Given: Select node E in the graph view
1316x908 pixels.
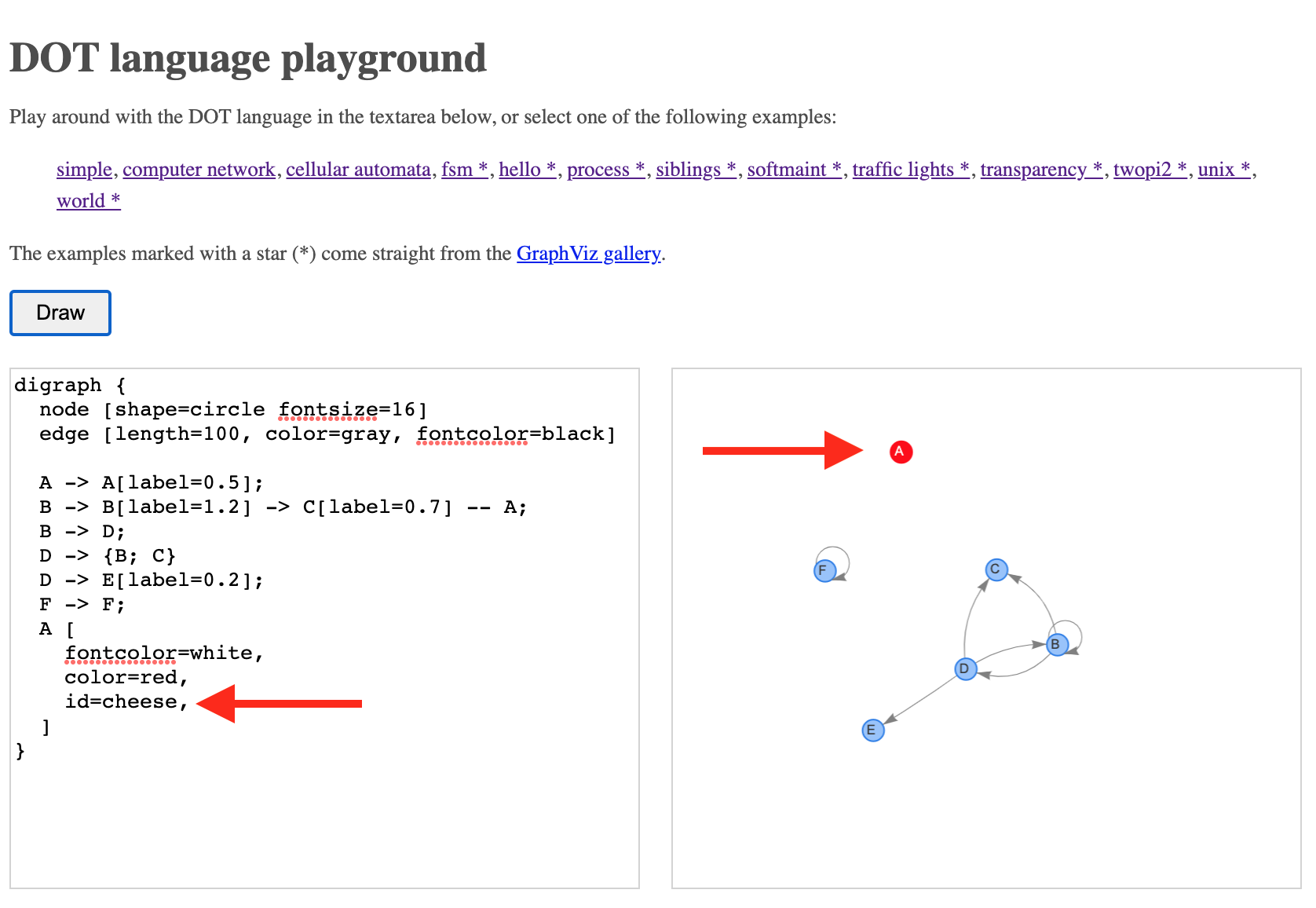Looking at the screenshot, I should [872, 730].
